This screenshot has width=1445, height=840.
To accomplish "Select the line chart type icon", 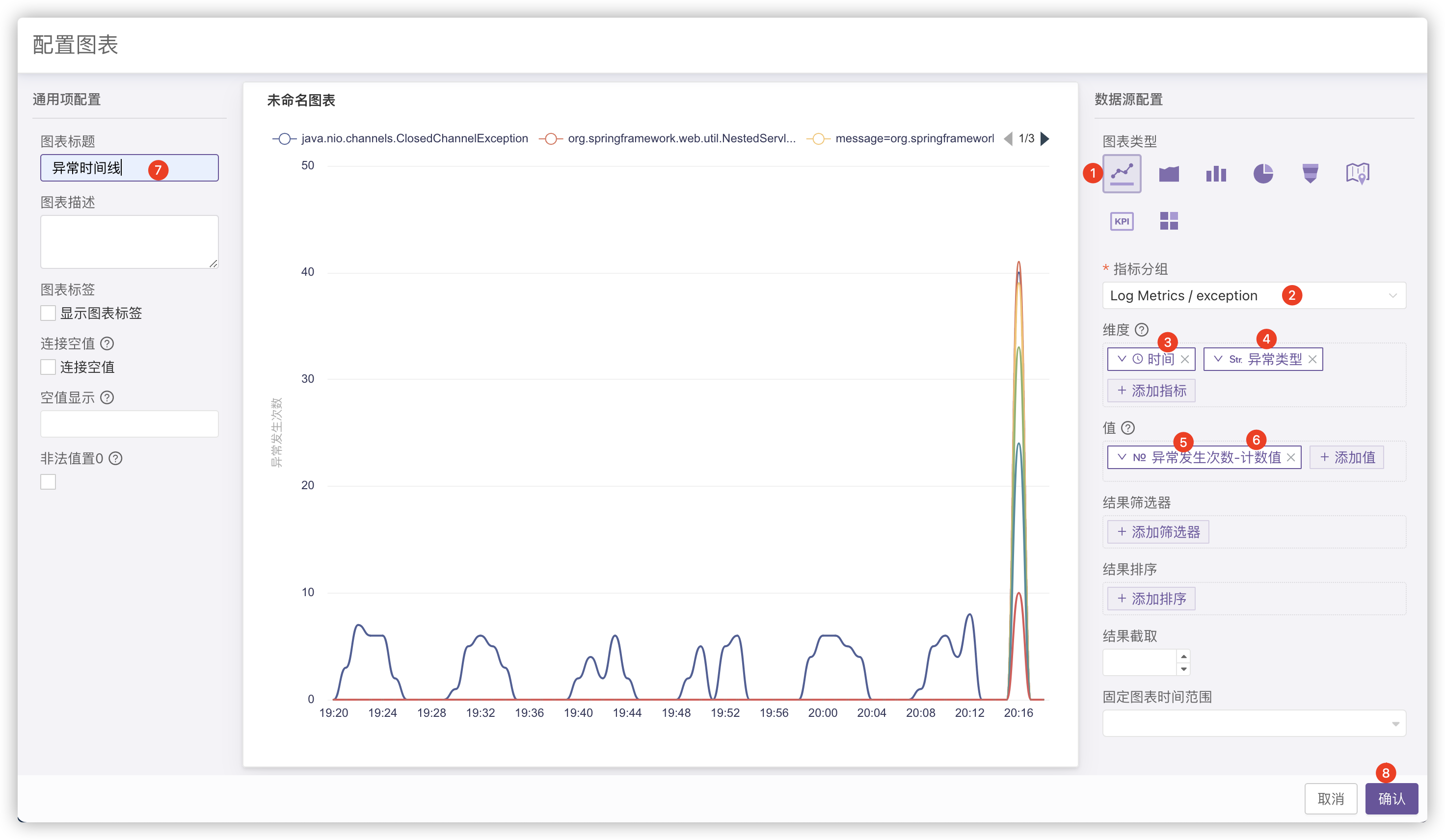I will 1122,173.
